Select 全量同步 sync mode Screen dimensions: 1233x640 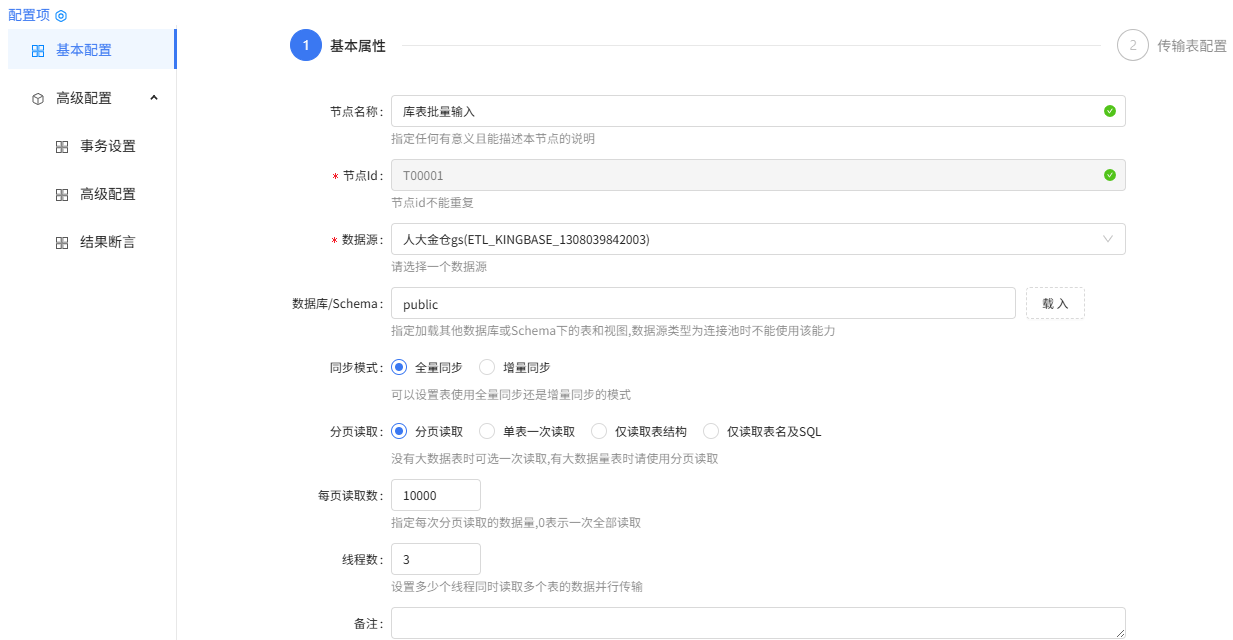(x=399, y=367)
